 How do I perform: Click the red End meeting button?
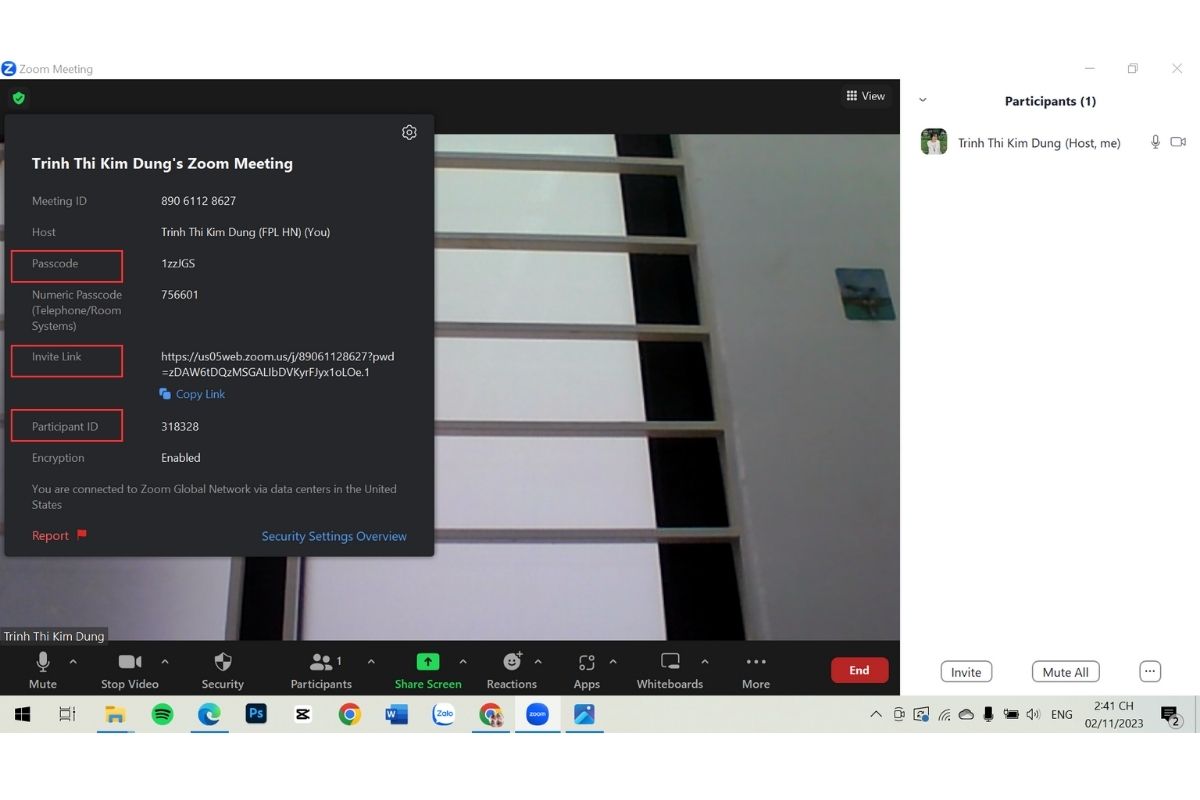click(x=859, y=670)
